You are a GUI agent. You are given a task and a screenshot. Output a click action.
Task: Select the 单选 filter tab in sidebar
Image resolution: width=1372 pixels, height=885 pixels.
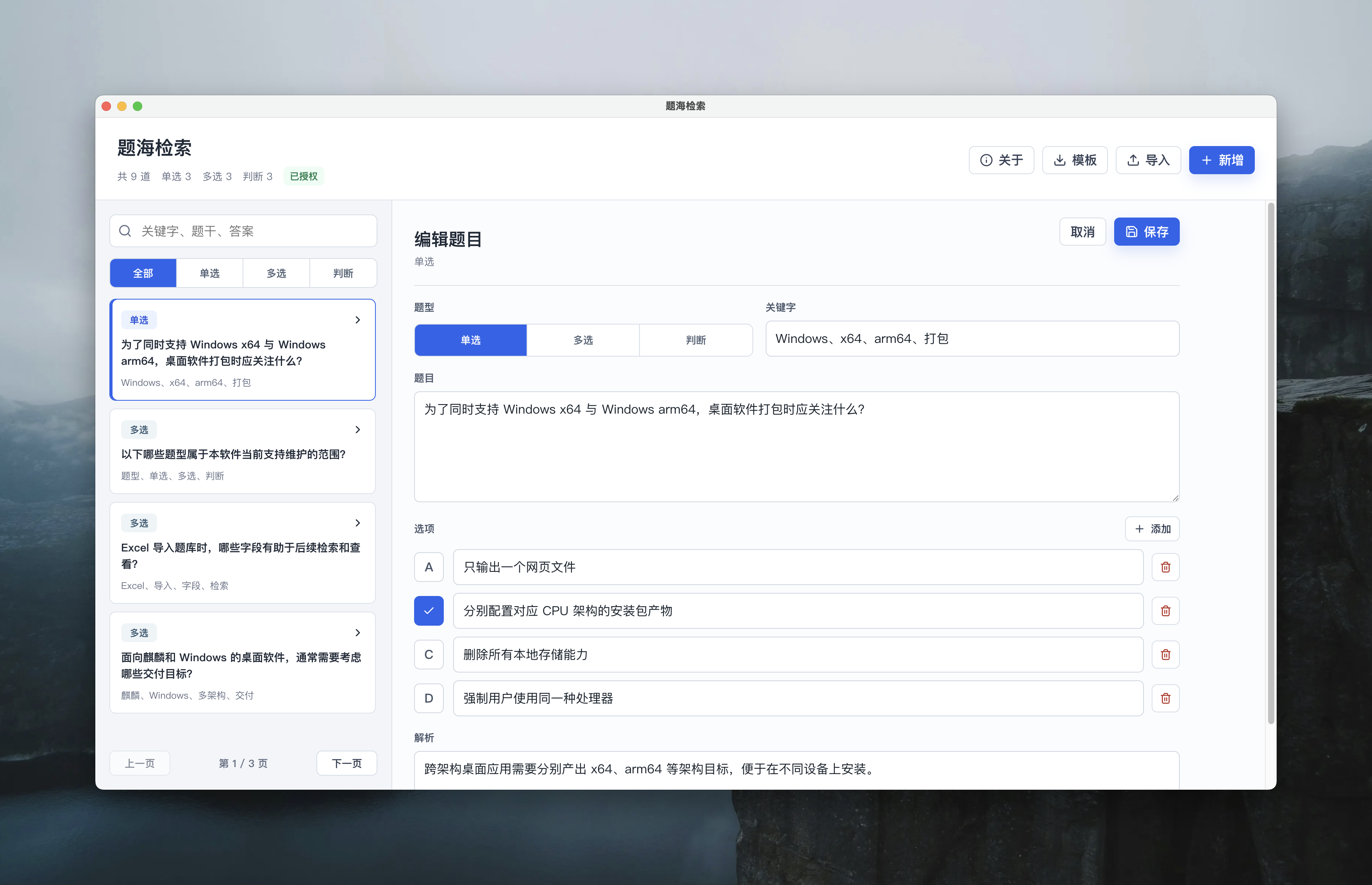[x=209, y=273]
